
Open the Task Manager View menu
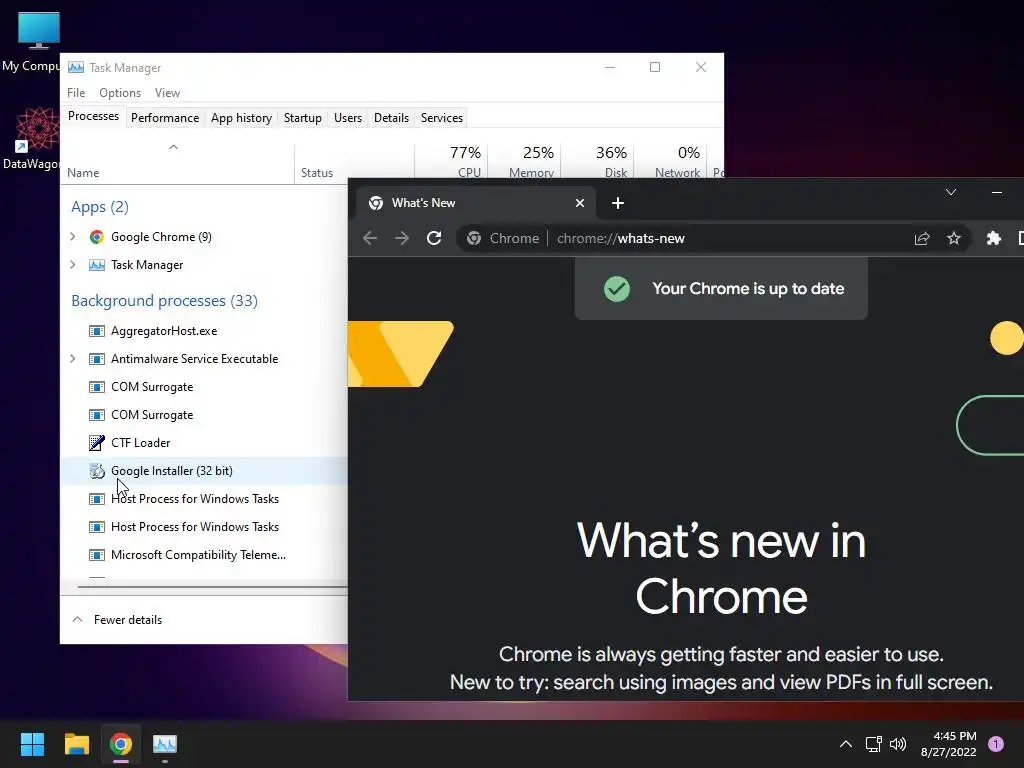click(167, 93)
